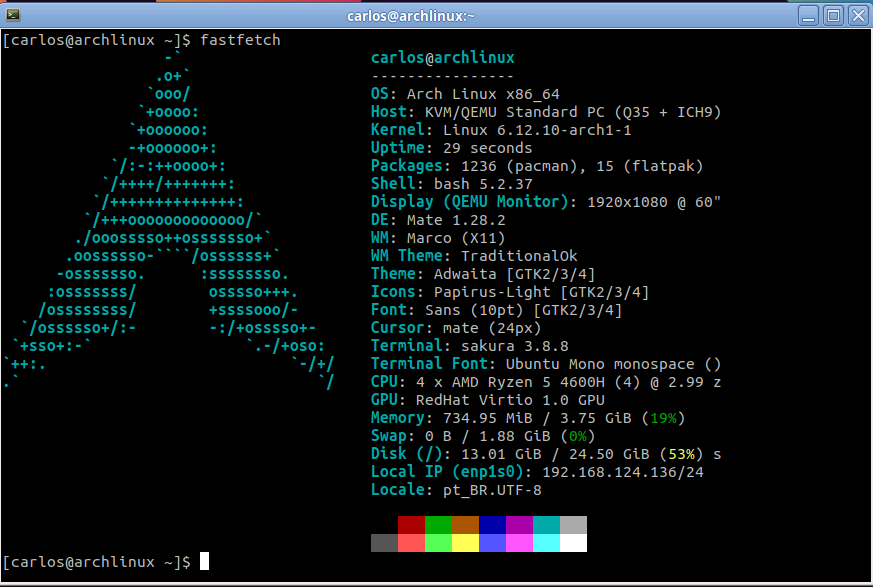
Task: Click the teal color block
Action: [546, 525]
